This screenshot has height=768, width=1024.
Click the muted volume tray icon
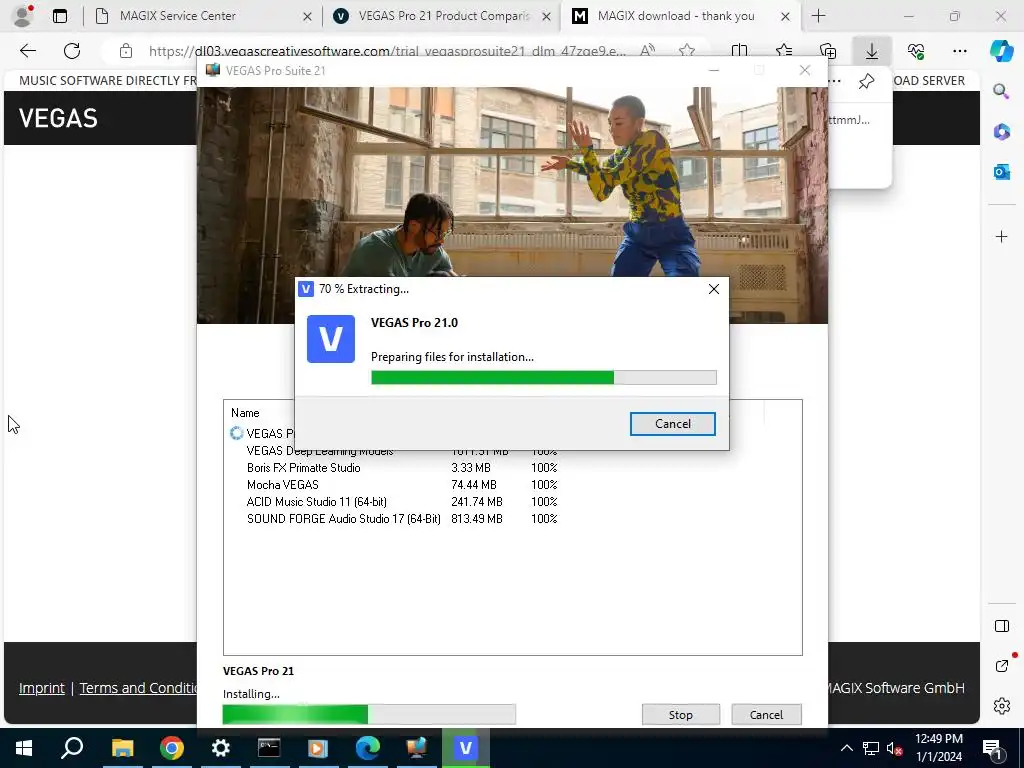pos(894,748)
